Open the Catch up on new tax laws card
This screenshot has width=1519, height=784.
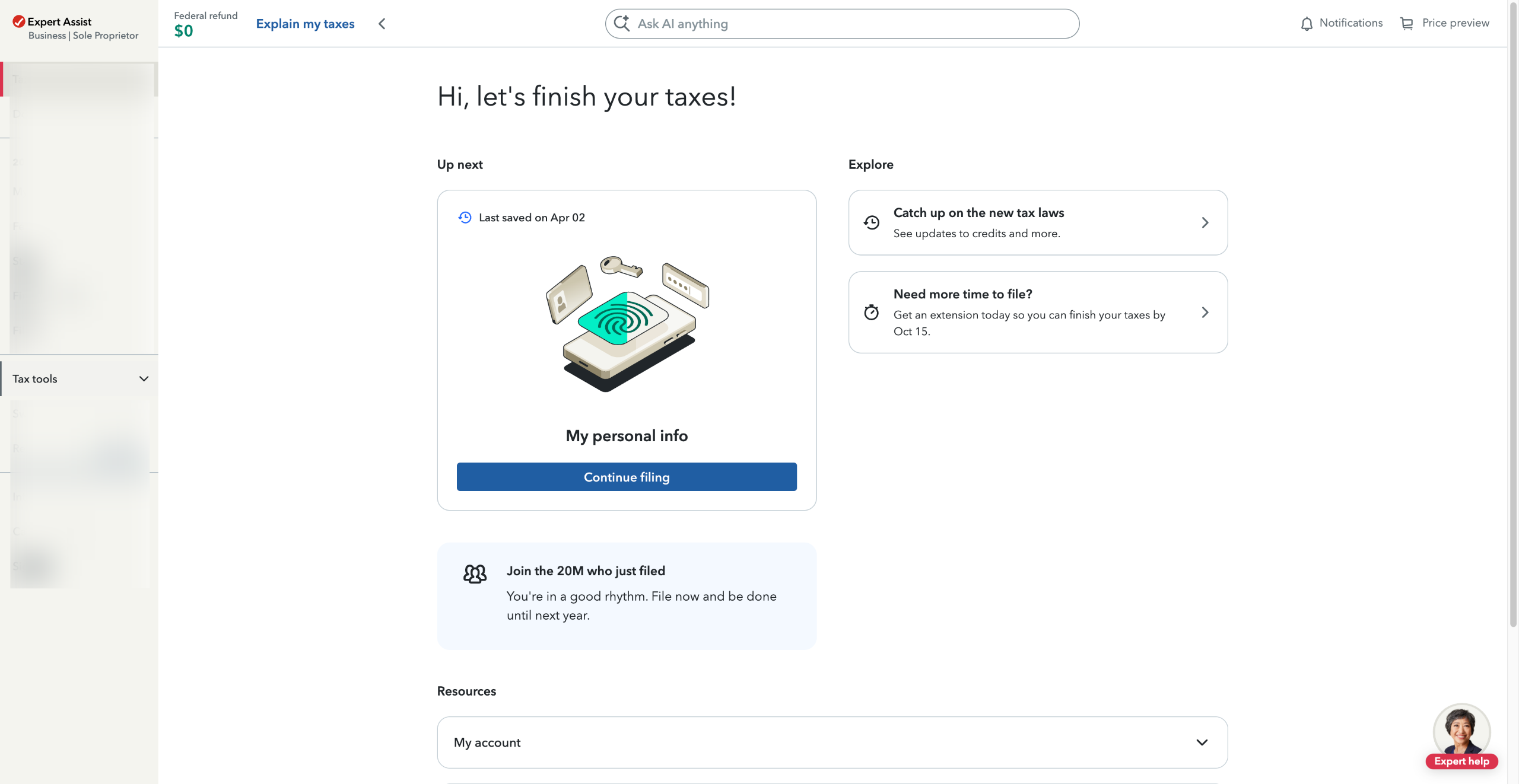point(1037,222)
